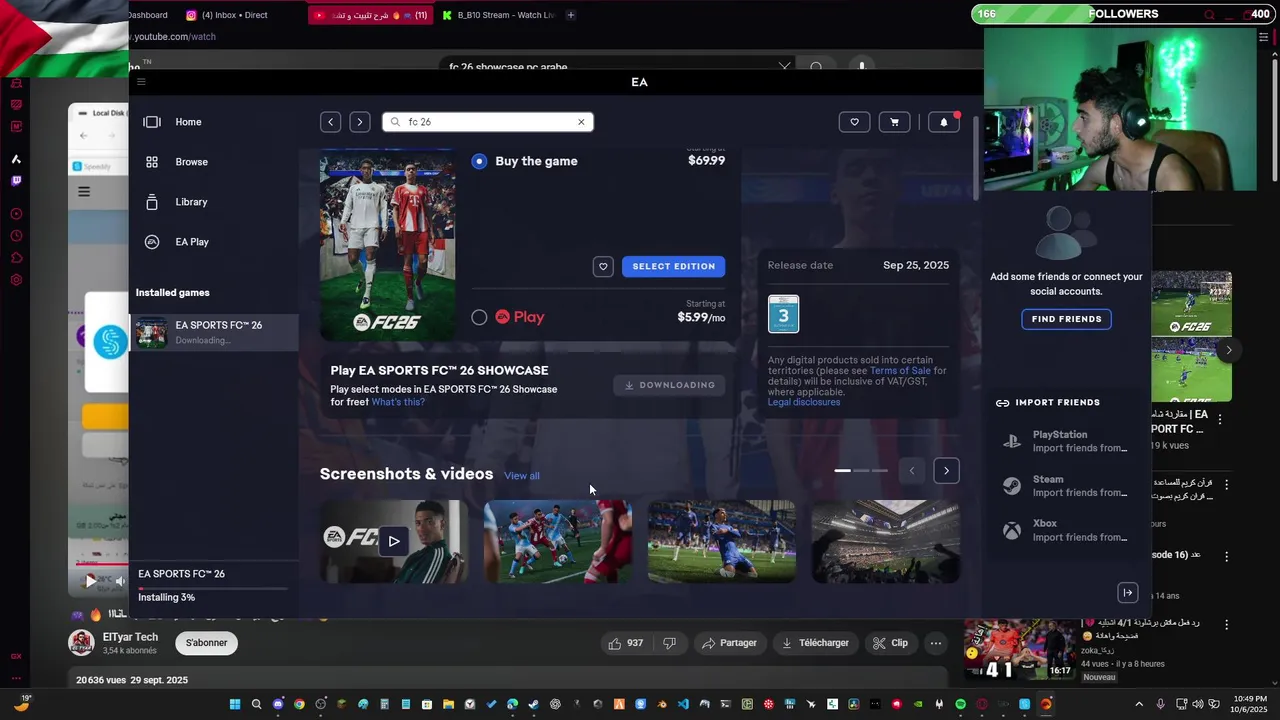1280x720 pixels.
Task: Click the EA search field containing fc 26
Action: [x=488, y=122]
